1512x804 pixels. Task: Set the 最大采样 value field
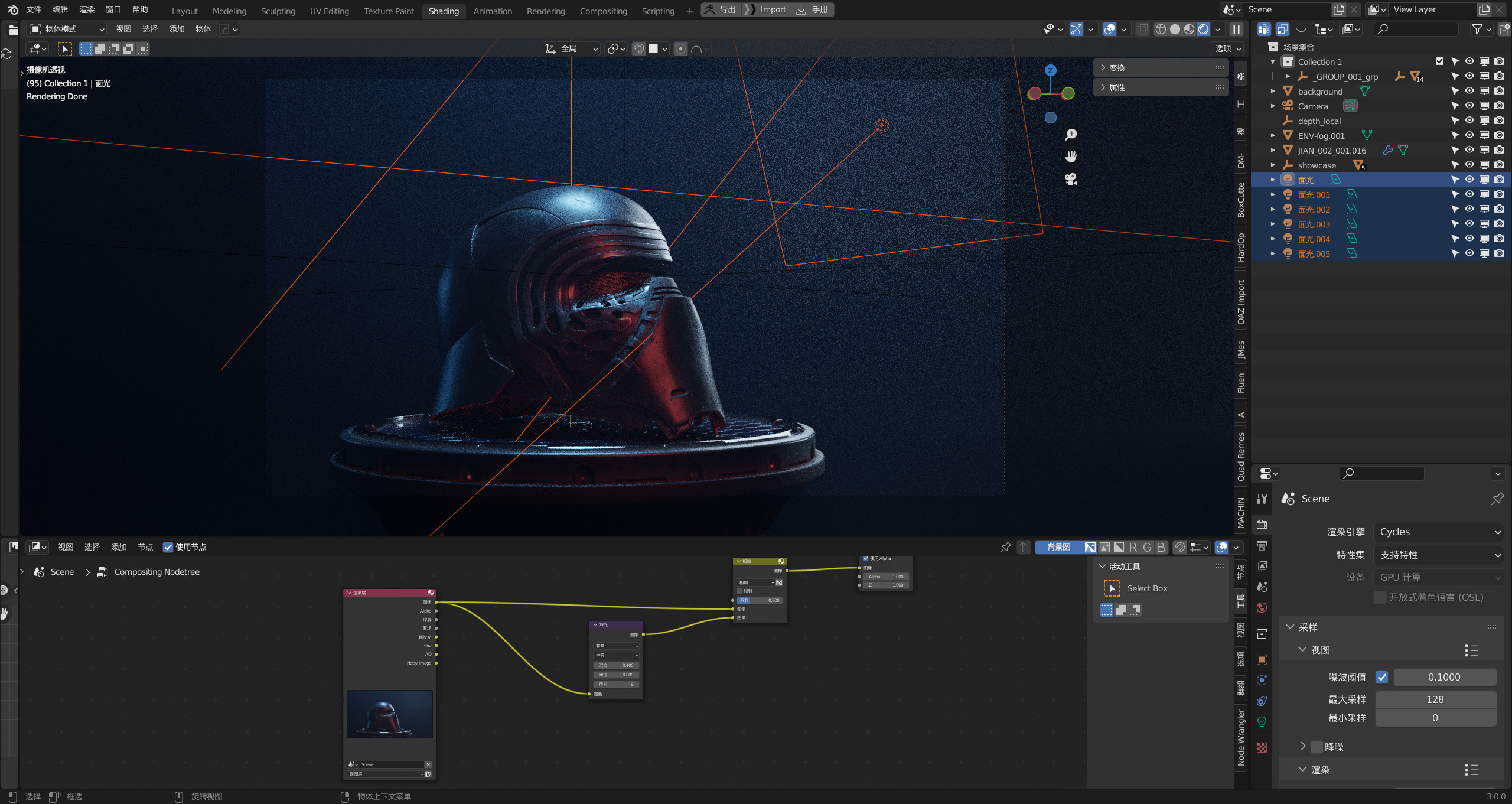click(x=1435, y=700)
